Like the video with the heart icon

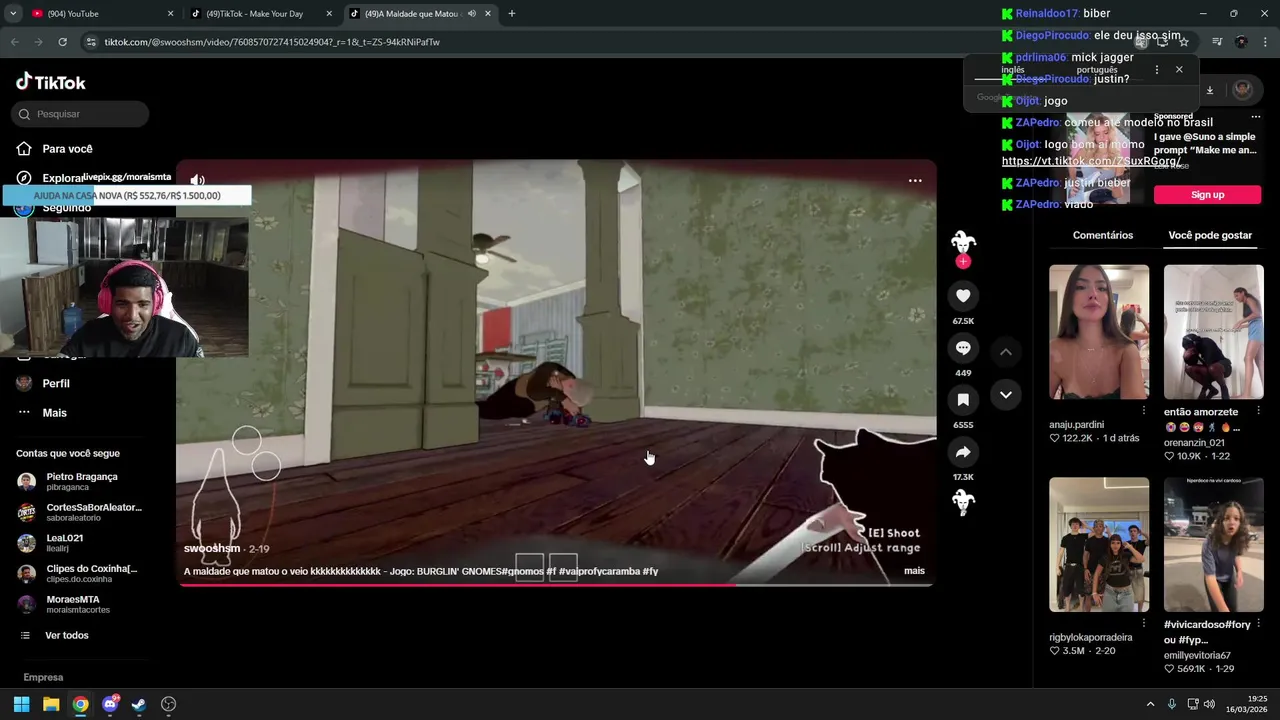coord(963,296)
